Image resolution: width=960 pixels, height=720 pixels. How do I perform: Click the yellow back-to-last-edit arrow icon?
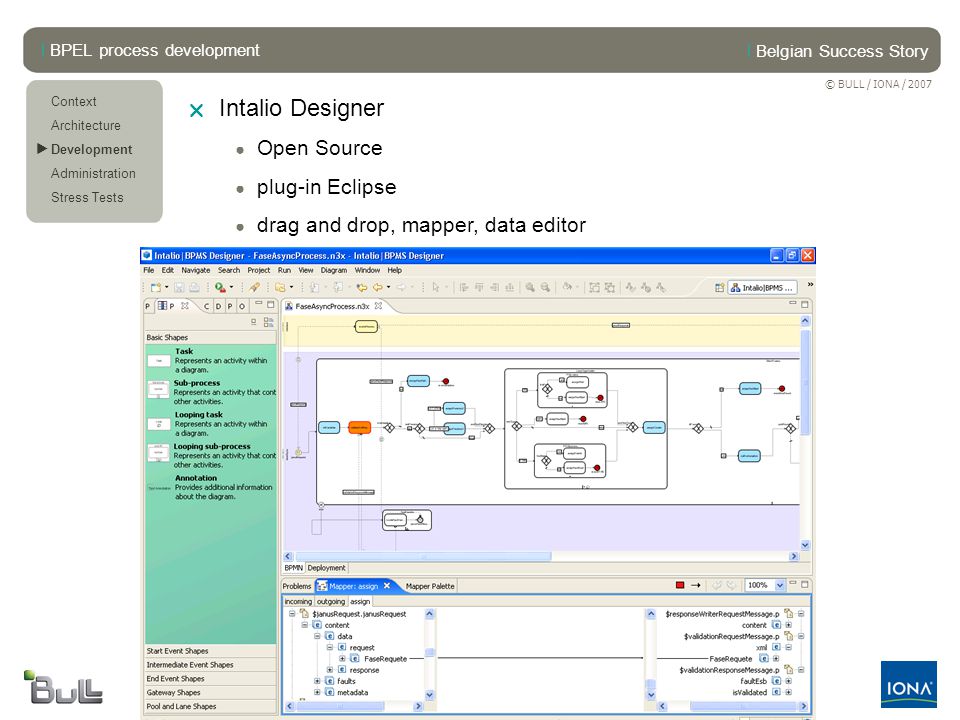point(362,287)
